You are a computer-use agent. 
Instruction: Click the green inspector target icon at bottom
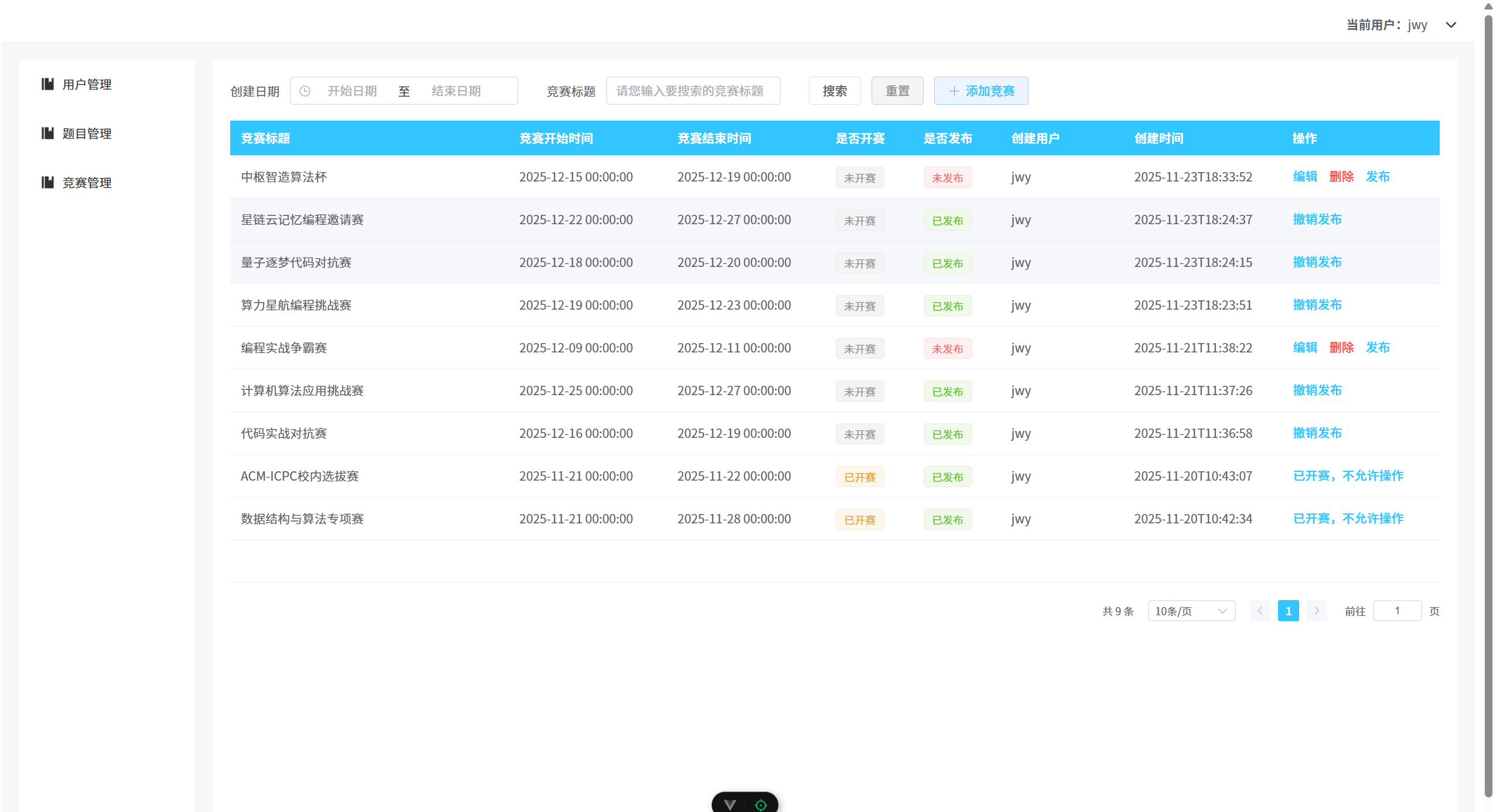760,805
